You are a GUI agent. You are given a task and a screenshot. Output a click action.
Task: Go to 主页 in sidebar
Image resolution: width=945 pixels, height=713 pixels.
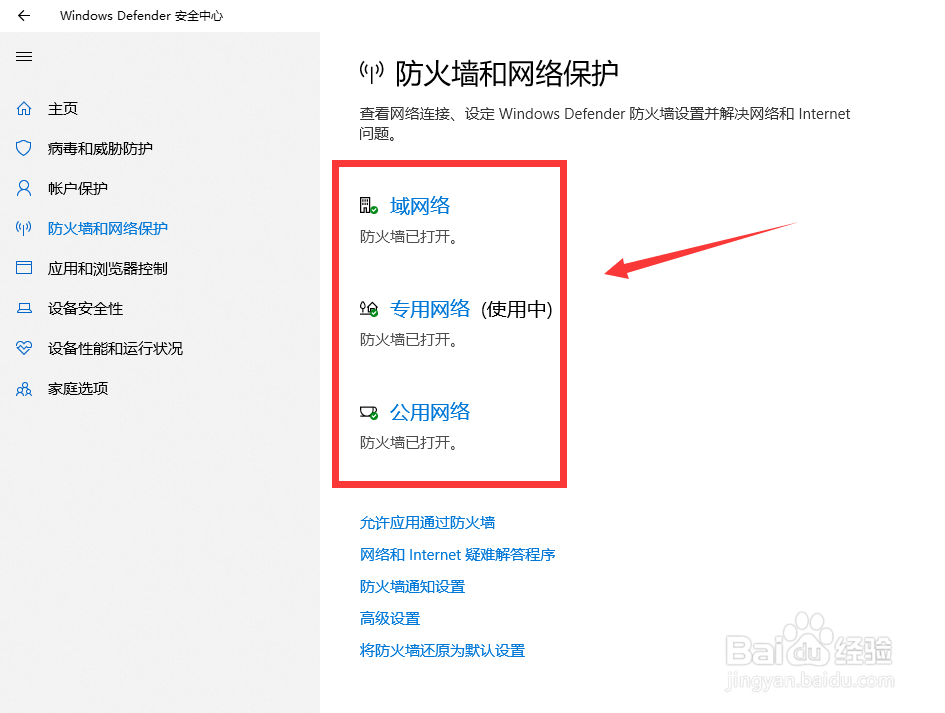coord(63,108)
